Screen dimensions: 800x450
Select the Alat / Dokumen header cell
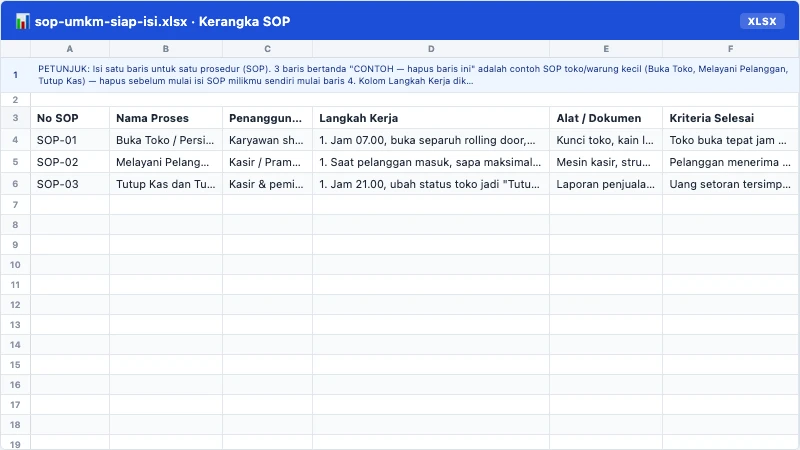point(606,118)
